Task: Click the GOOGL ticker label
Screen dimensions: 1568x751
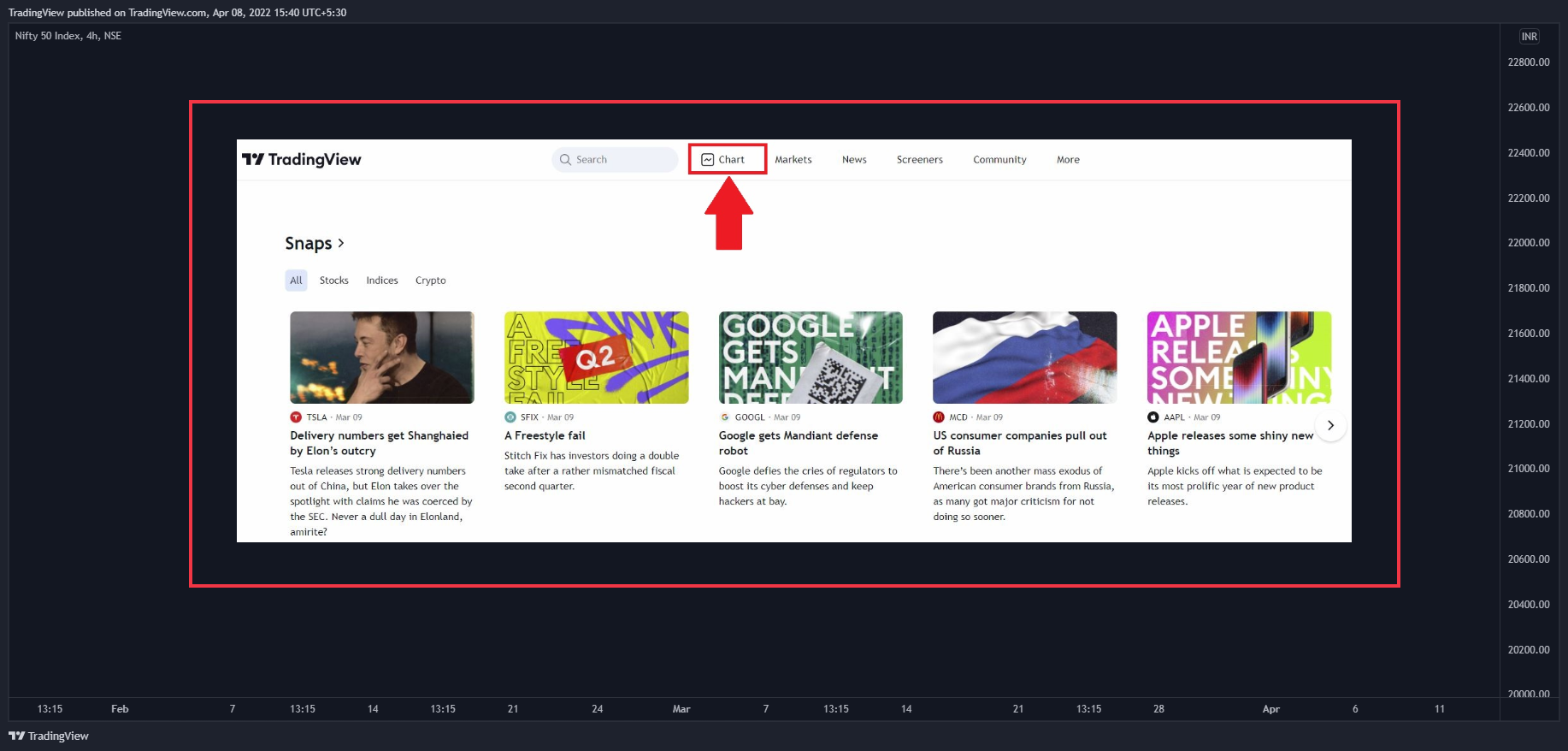Action: pos(750,417)
